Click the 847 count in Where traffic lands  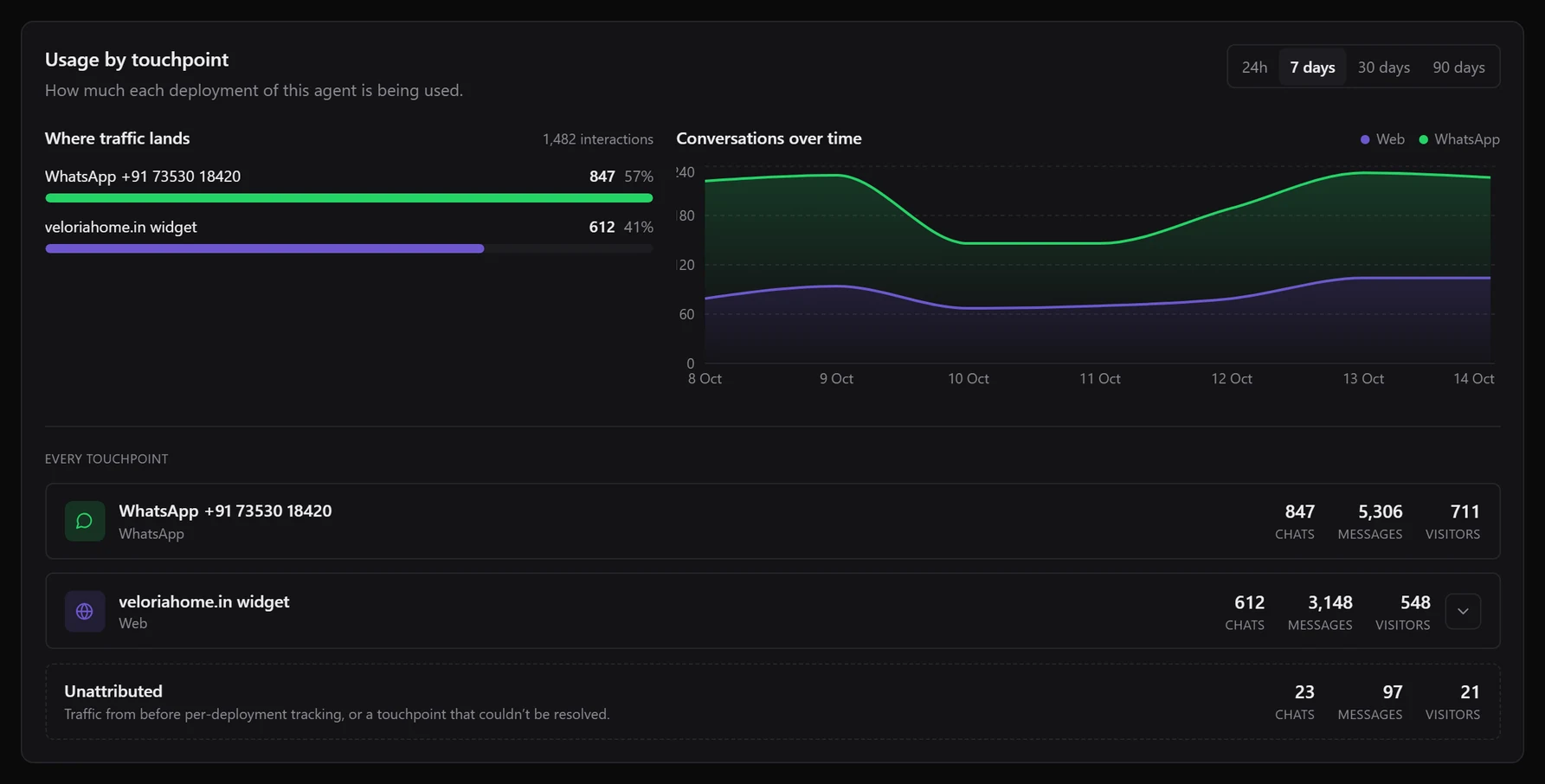(602, 177)
